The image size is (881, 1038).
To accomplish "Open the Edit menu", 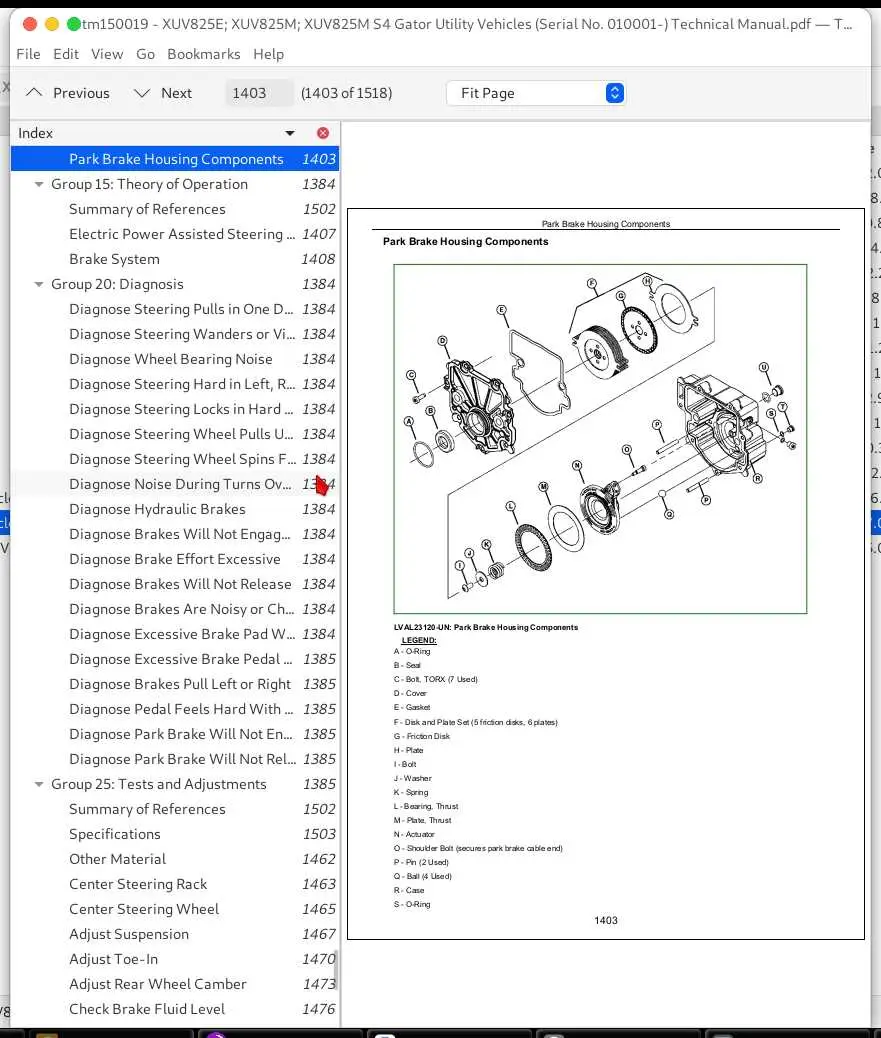I will point(66,54).
